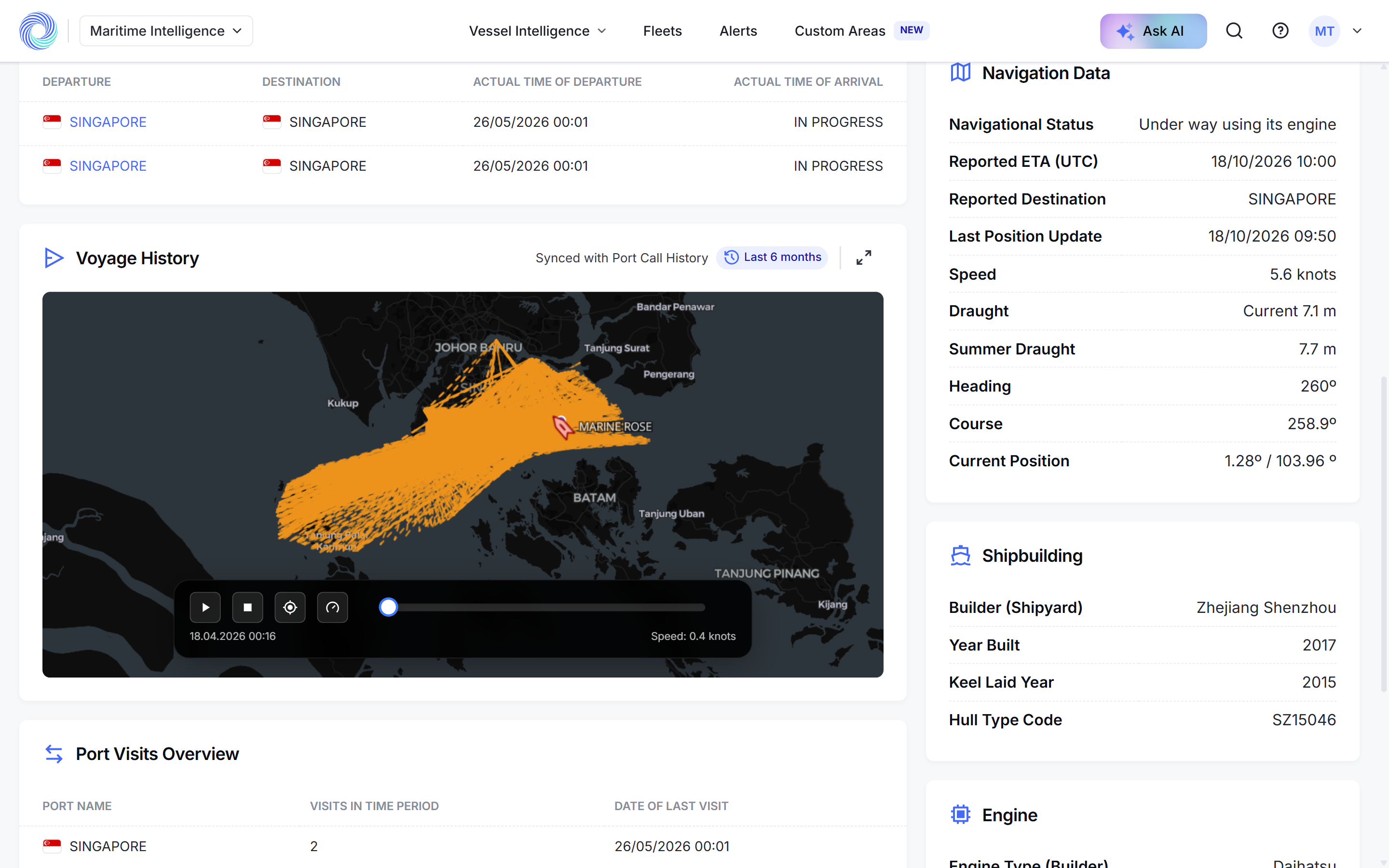1389x868 pixels.
Task: Click Port Visits Overview arrows icon
Action: point(54,754)
